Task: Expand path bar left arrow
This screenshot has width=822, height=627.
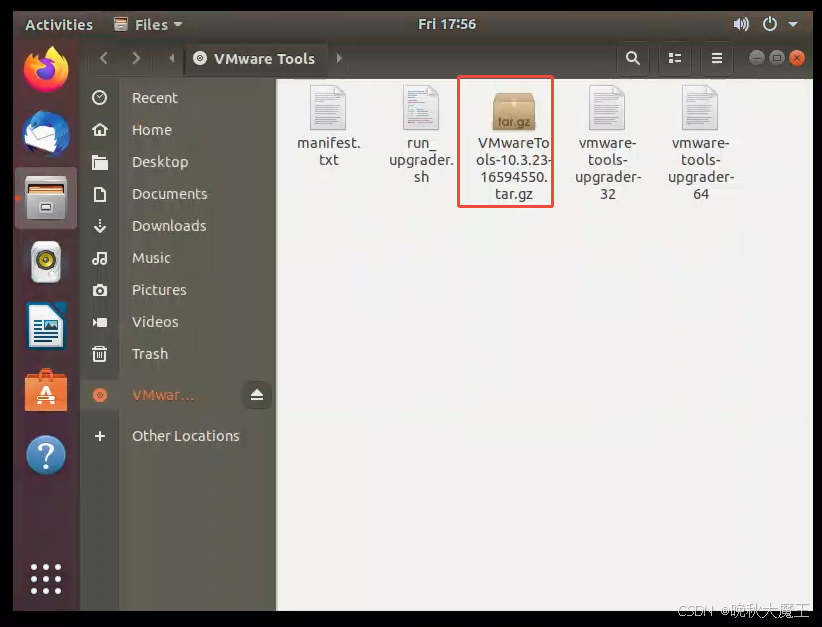Action: [172, 58]
